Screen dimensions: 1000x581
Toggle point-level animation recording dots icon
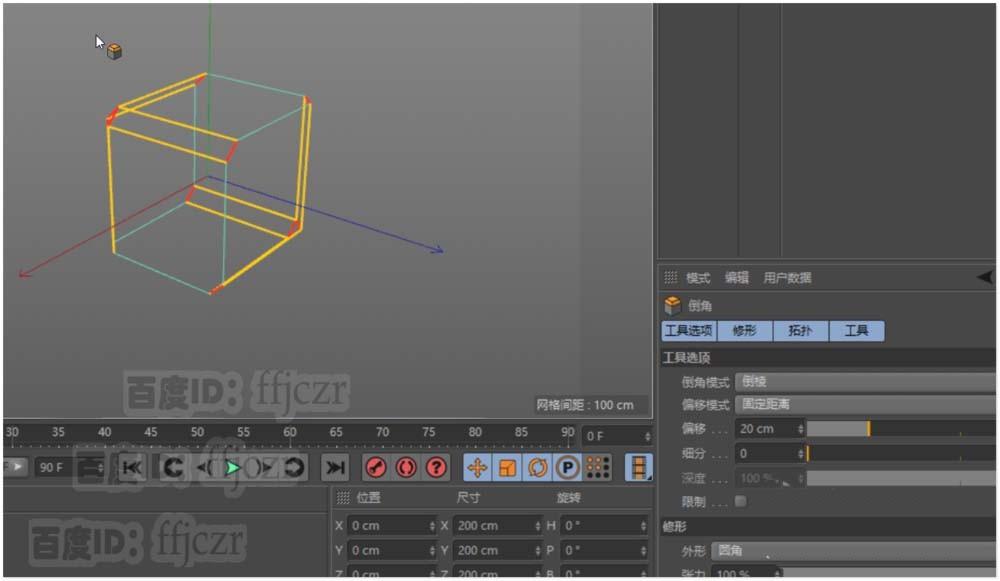(596, 467)
